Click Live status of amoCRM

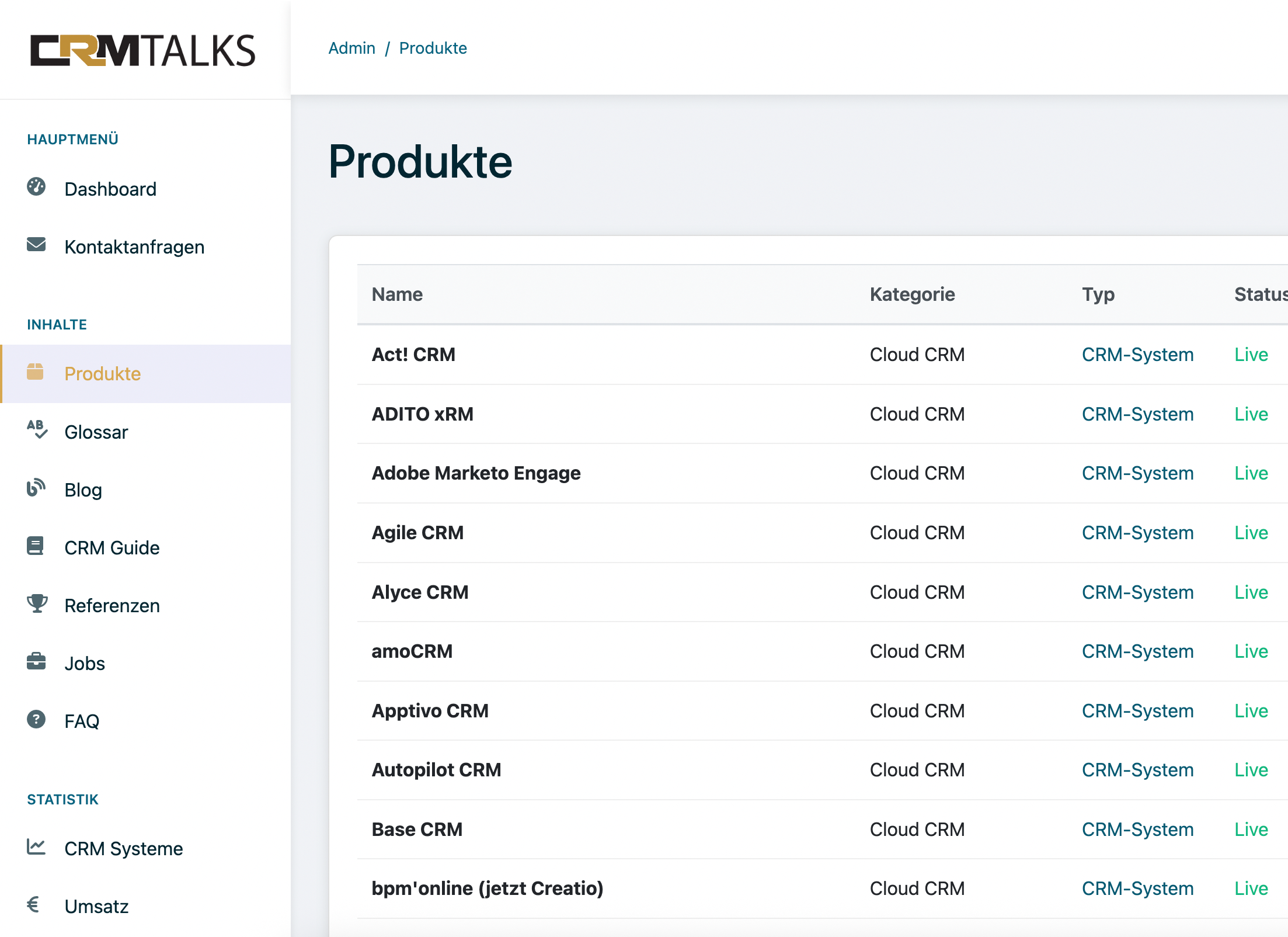click(x=1251, y=651)
